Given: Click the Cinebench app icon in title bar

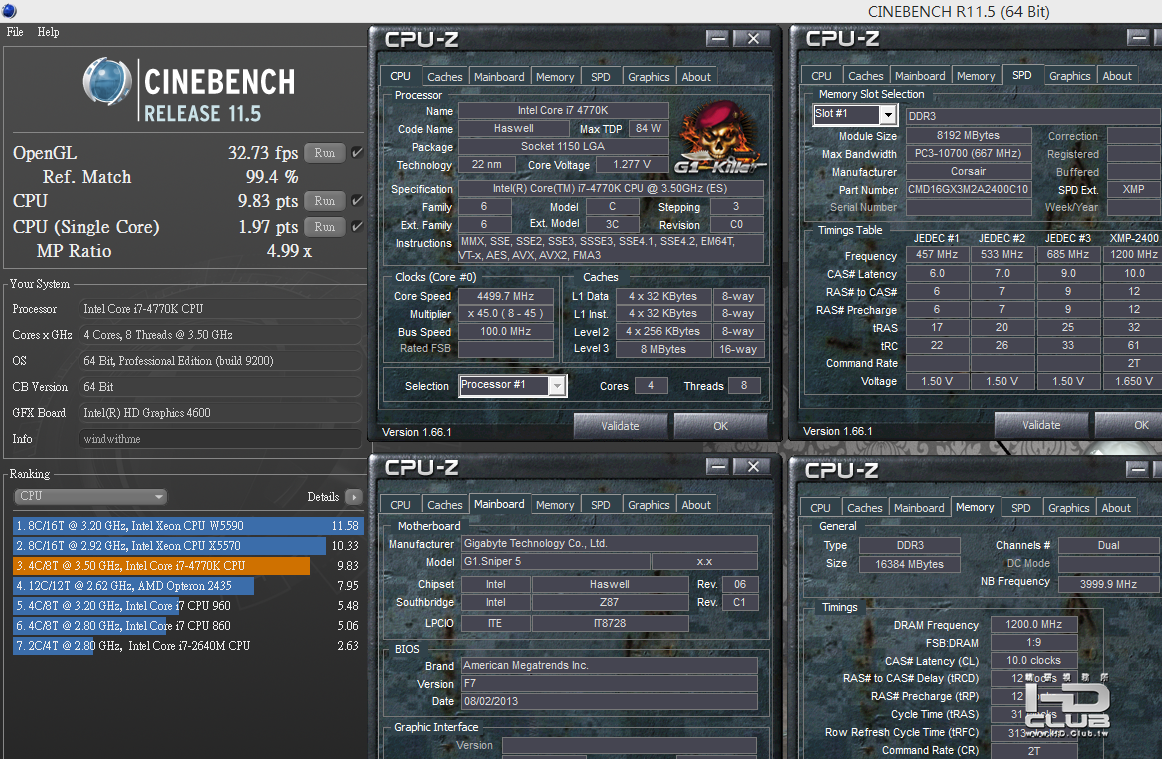Looking at the screenshot, I should coord(9,10).
